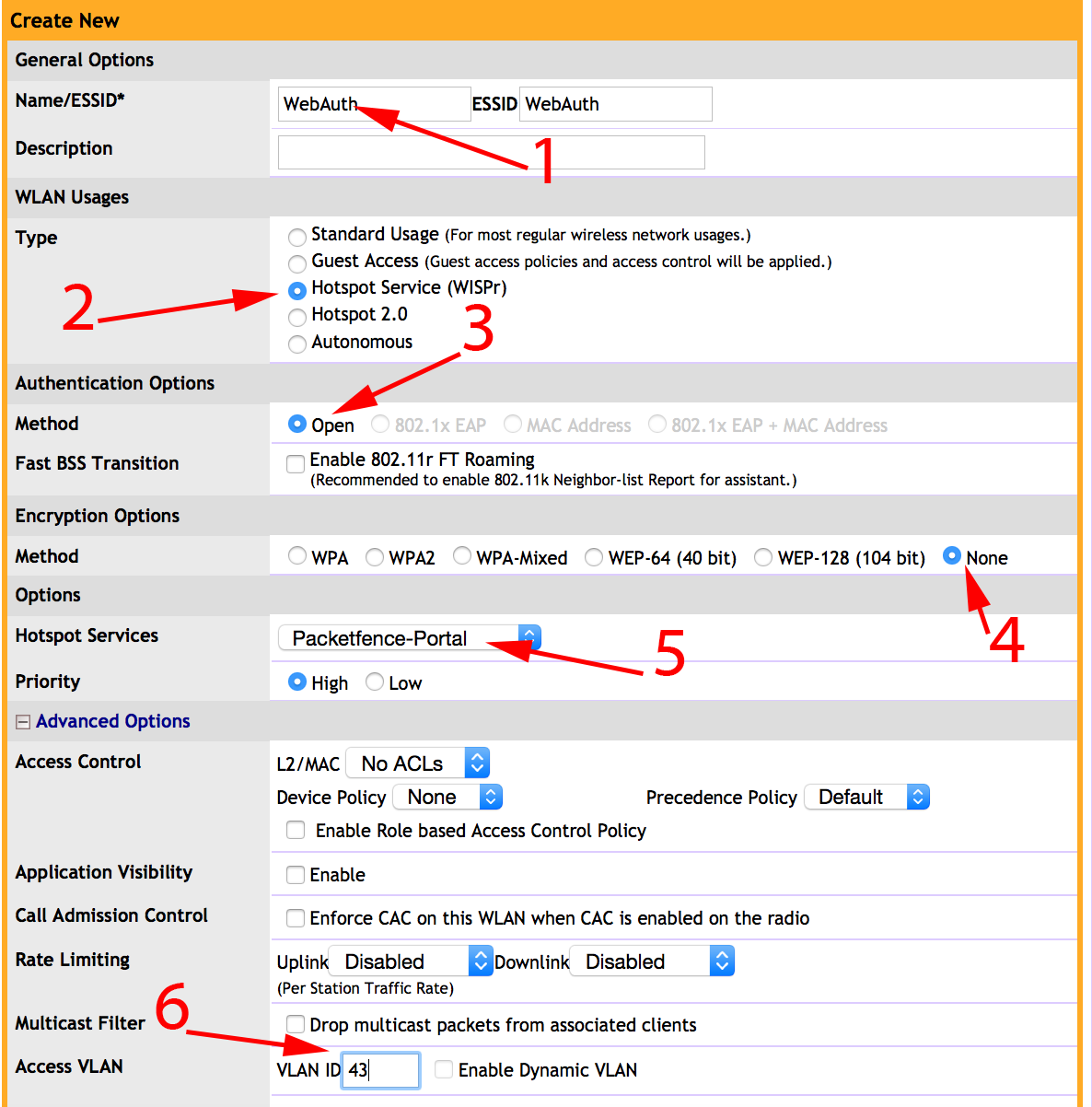
Task: Click the Description text field
Action: (491, 152)
